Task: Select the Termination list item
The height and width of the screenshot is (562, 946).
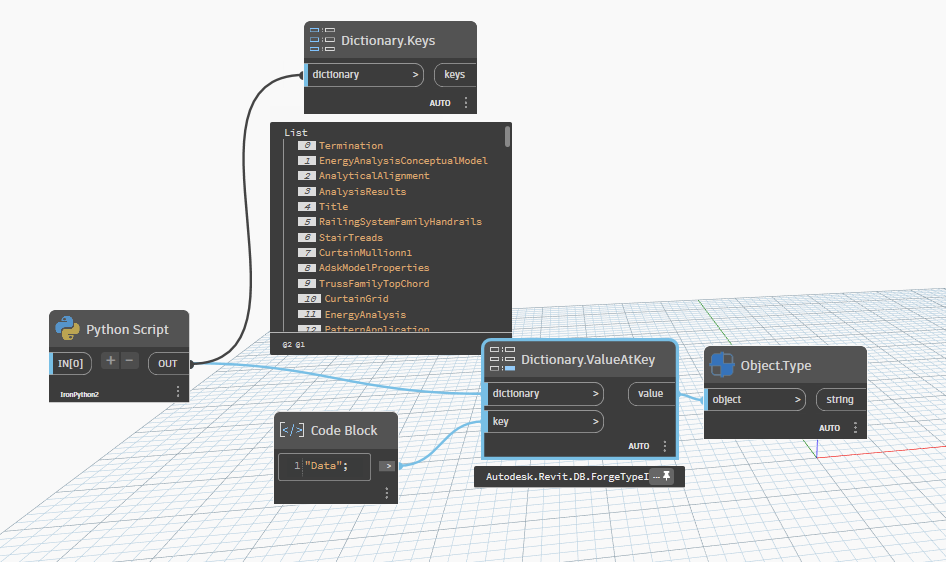Action: pos(351,145)
